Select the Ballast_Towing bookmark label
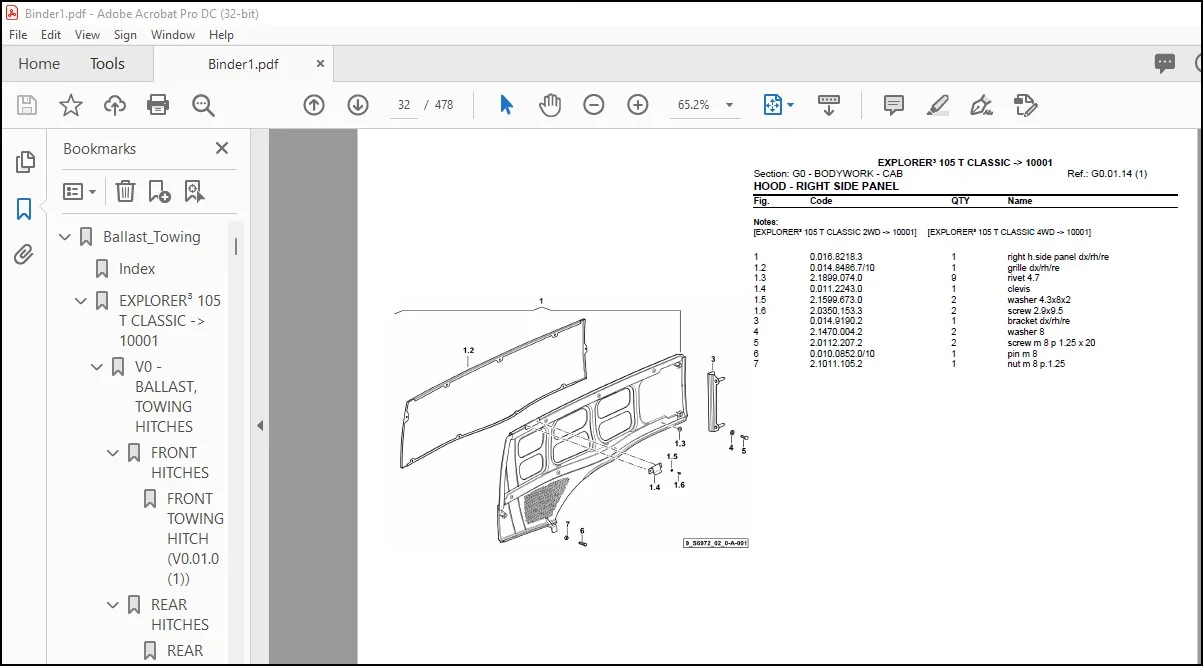This screenshot has width=1203, height=666. click(x=152, y=237)
